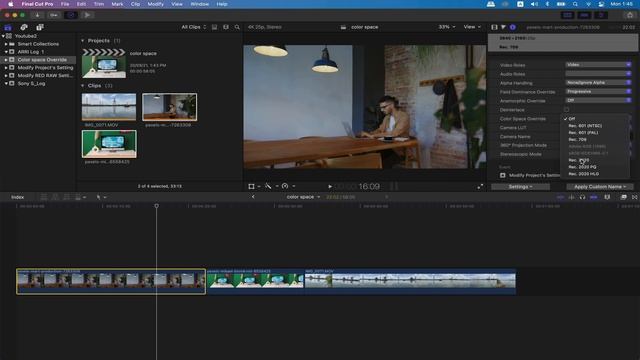Open the All Clips filter dropdown
The width and height of the screenshot is (640, 360).
[194, 27]
